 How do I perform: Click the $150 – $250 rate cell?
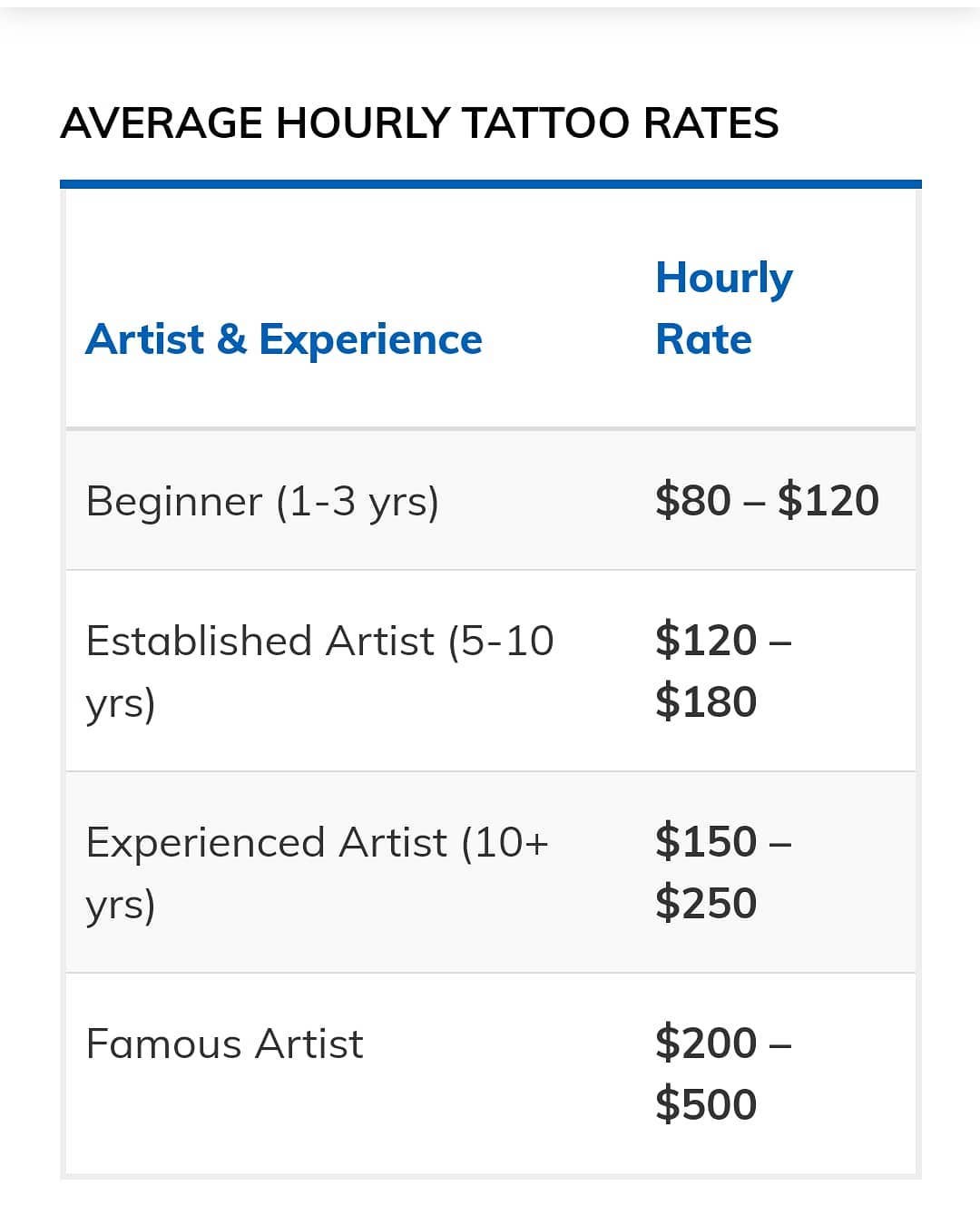(723, 872)
